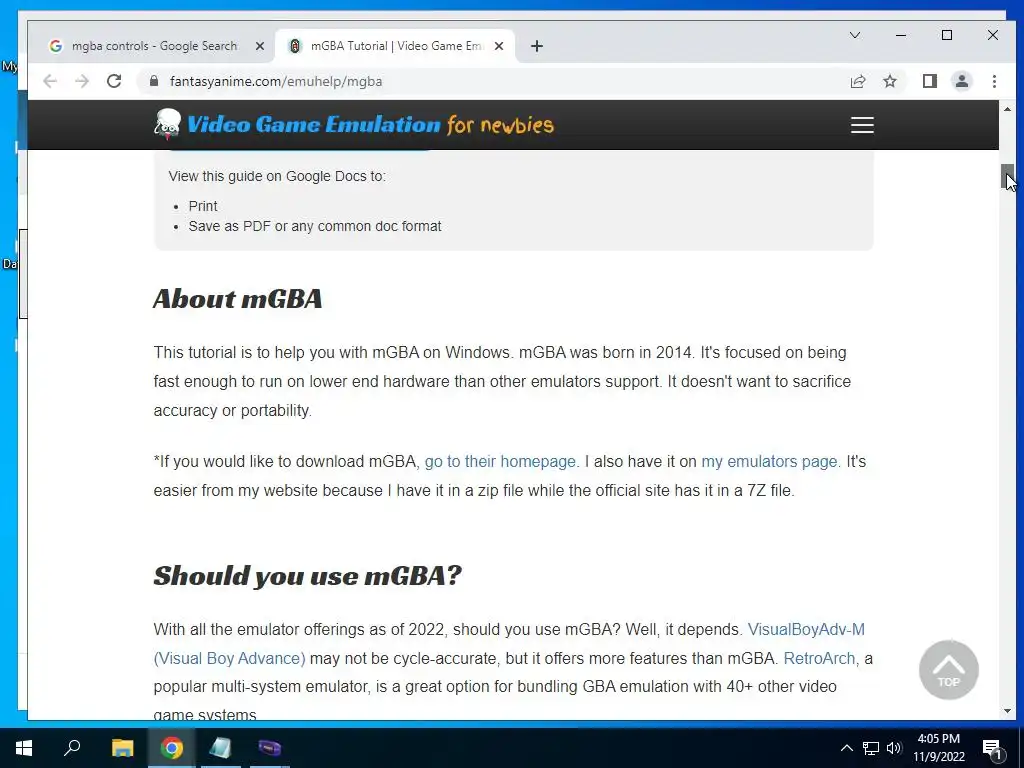Image resolution: width=1024 pixels, height=768 pixels.
Task: Open the volume tray icon
Action: (894, 748)
